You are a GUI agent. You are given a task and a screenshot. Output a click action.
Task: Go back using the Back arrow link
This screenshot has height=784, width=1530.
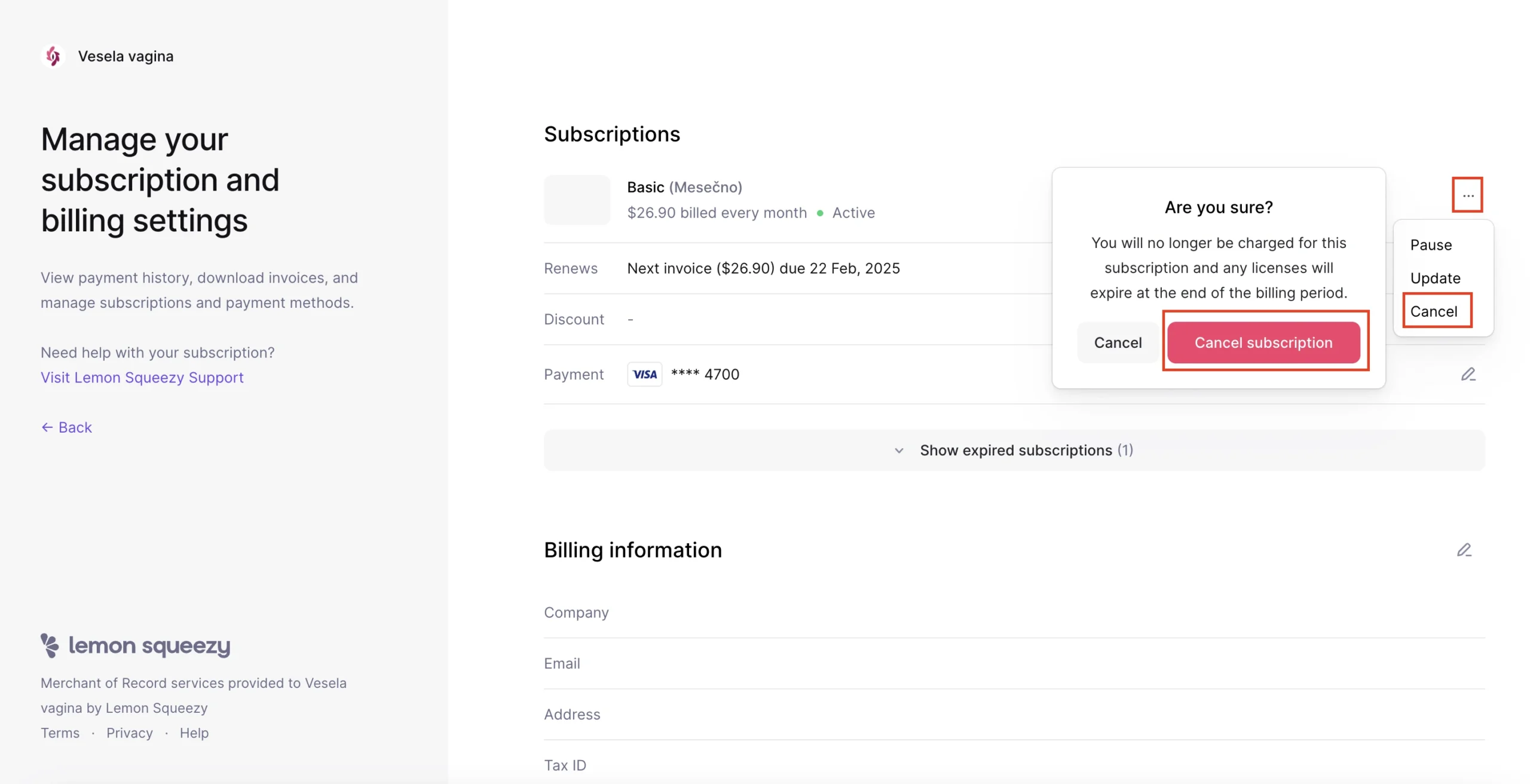(66, 427)
